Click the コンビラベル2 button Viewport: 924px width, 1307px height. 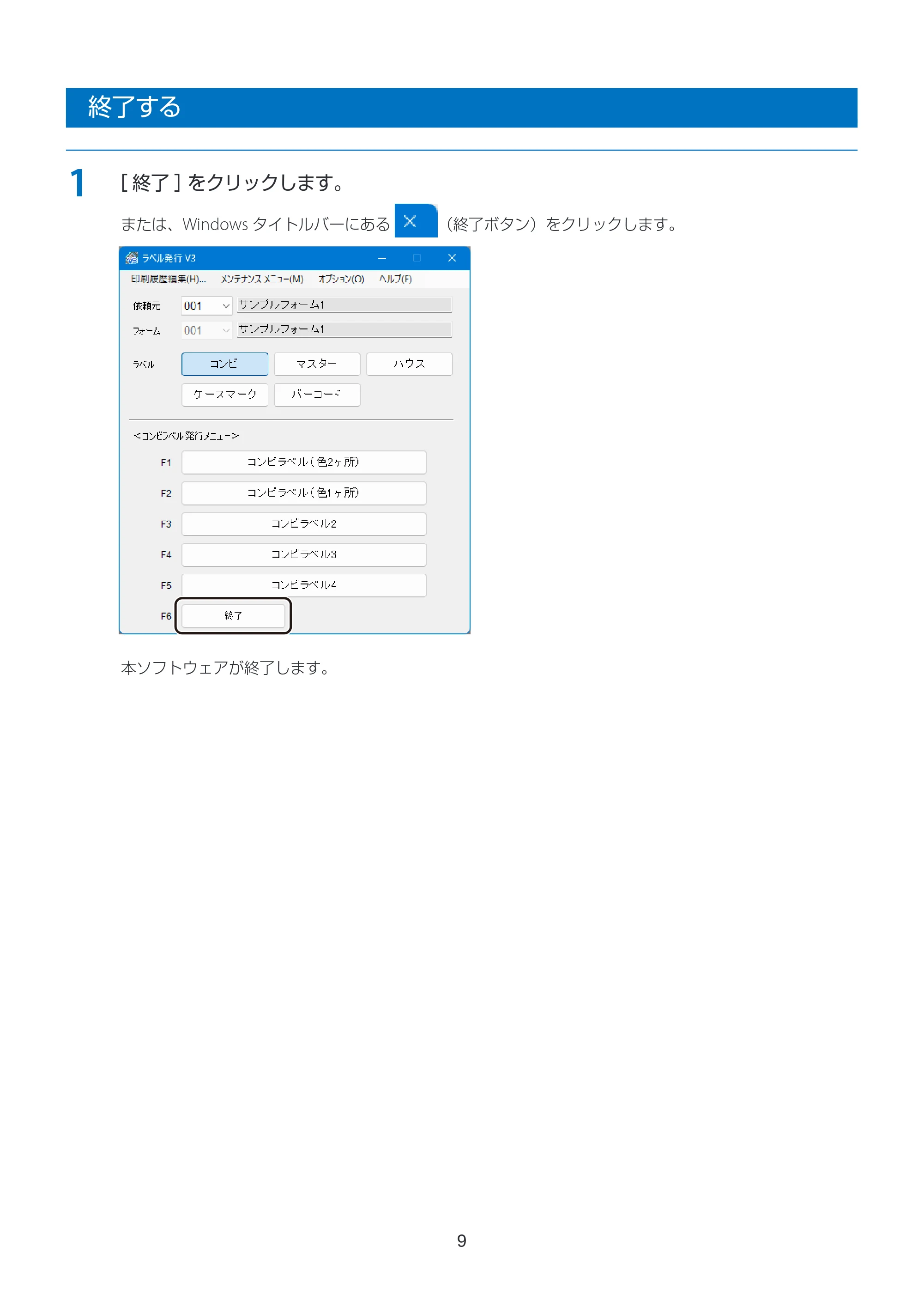(304, 524)
